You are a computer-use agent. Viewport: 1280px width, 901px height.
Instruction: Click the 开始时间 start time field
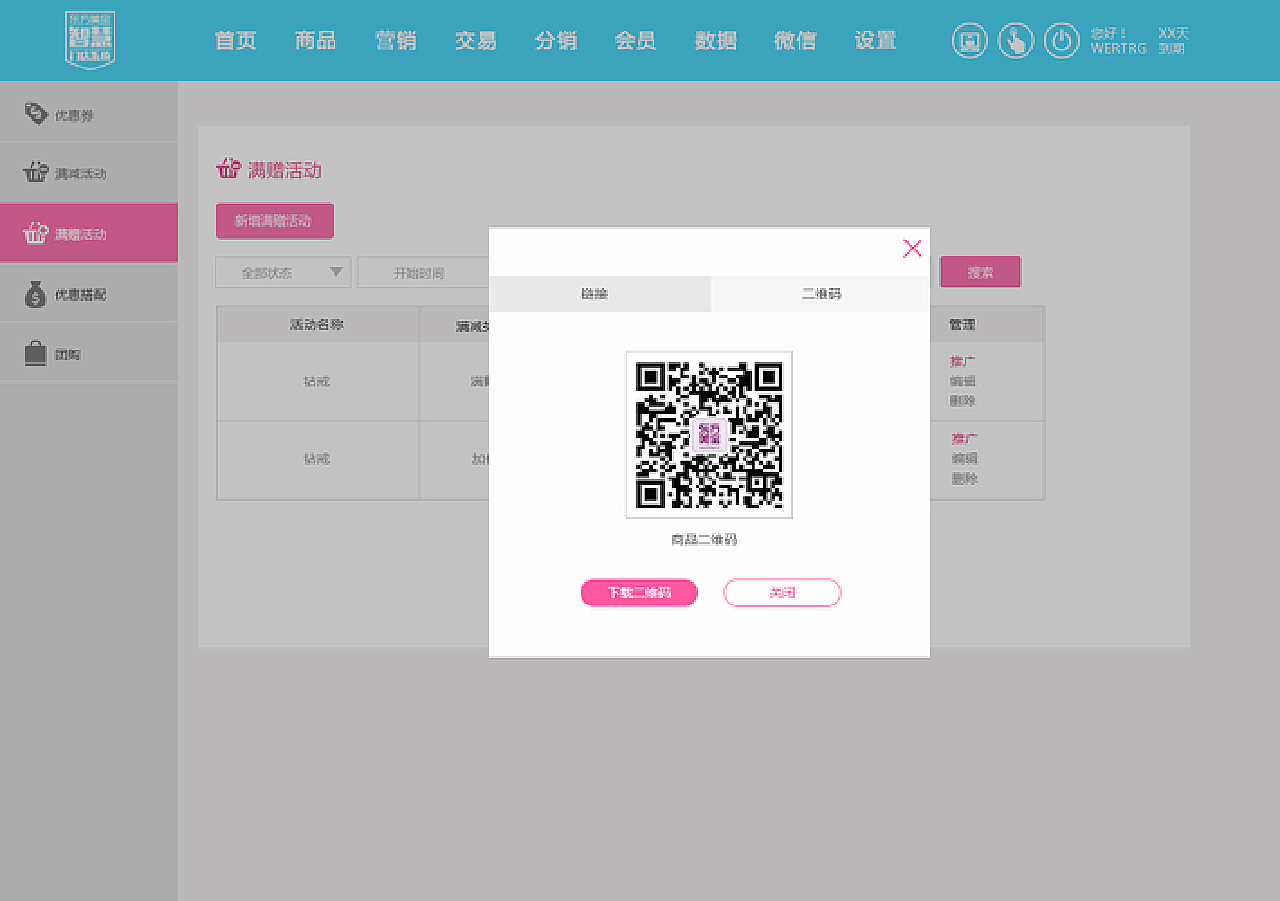point(423,272)
